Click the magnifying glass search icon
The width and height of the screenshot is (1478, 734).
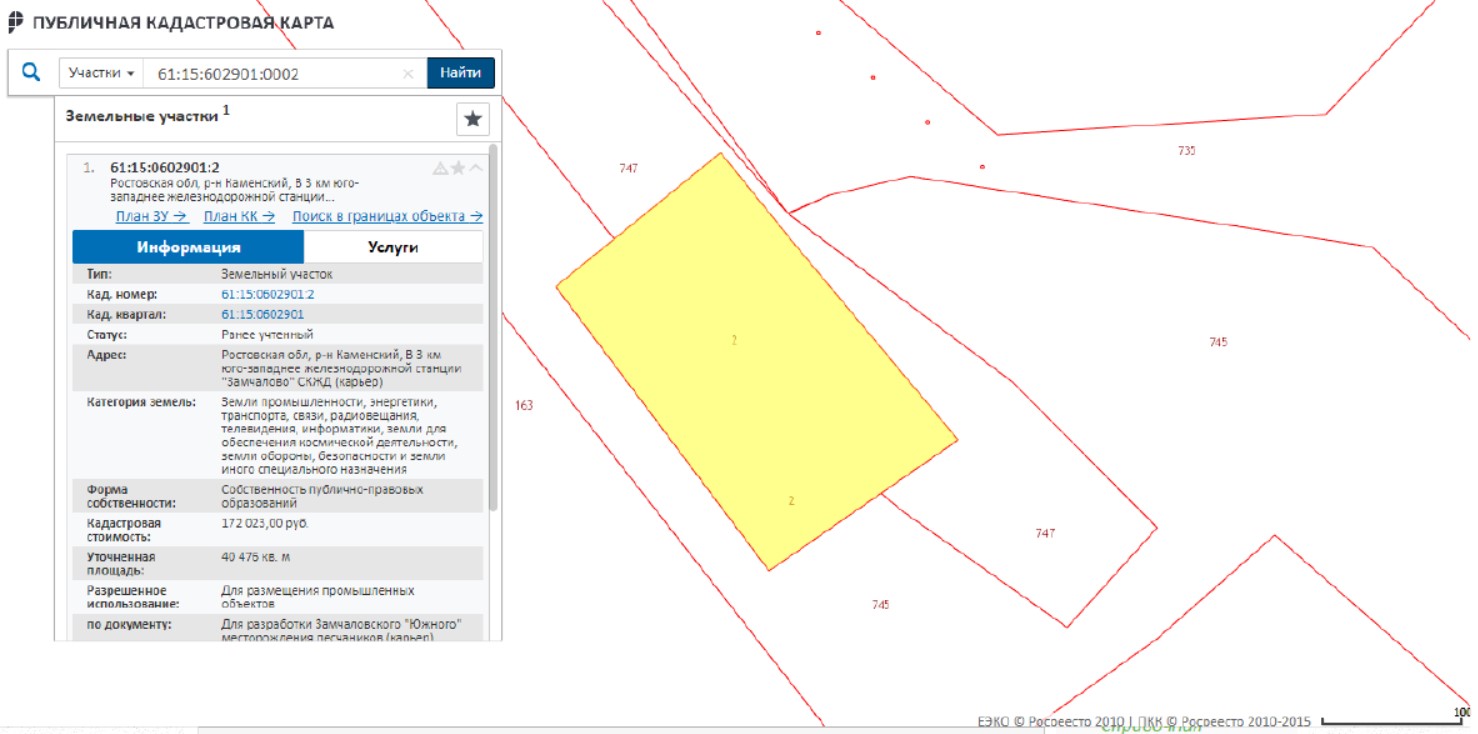point(32,73)
